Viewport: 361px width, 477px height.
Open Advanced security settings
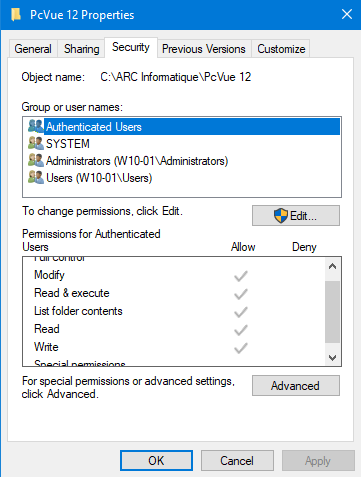[x=296, y=386]
